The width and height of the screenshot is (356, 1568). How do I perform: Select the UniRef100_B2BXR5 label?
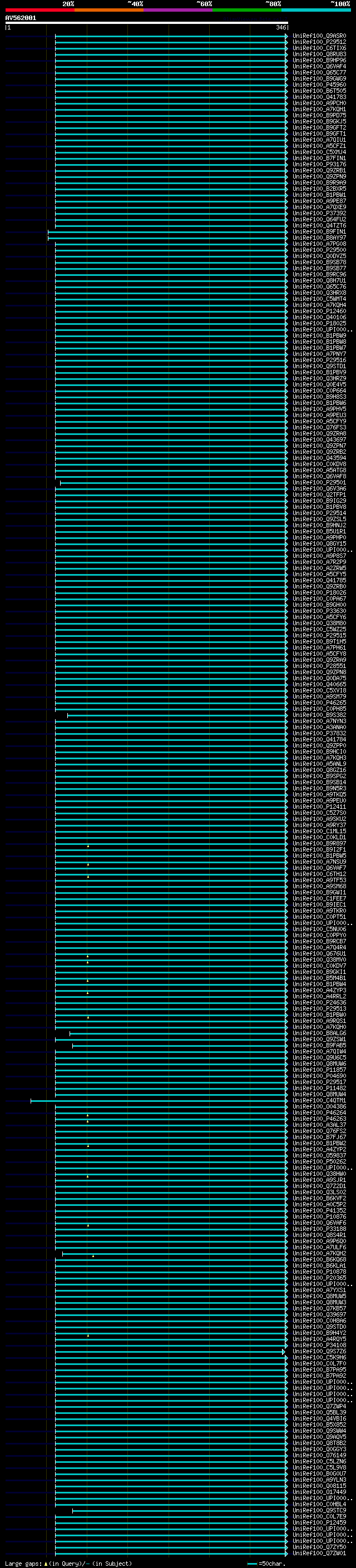pos(319,189)
